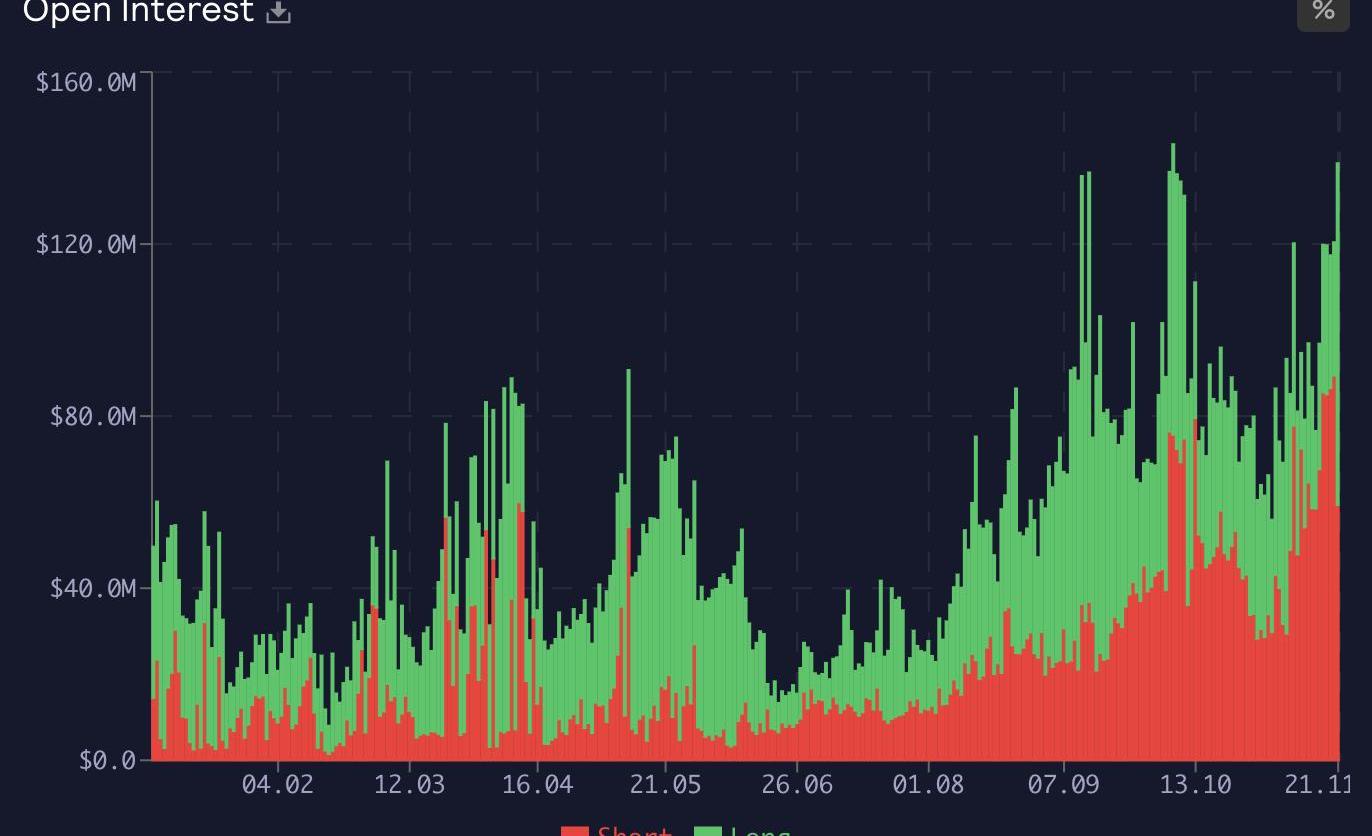Click the 16.04 x-axis date label

pos(537,784)
